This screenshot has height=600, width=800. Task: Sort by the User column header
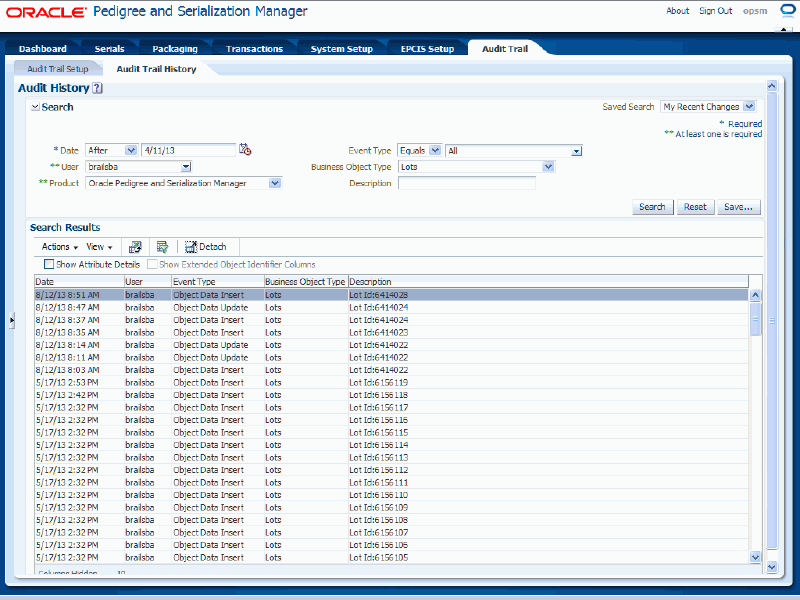click(x=147, y=282)
